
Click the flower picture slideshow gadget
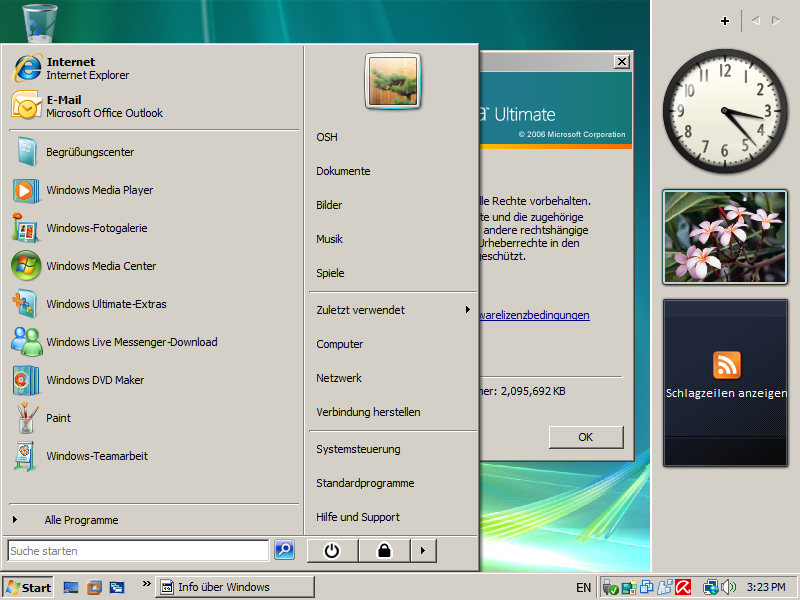(724, 237)
